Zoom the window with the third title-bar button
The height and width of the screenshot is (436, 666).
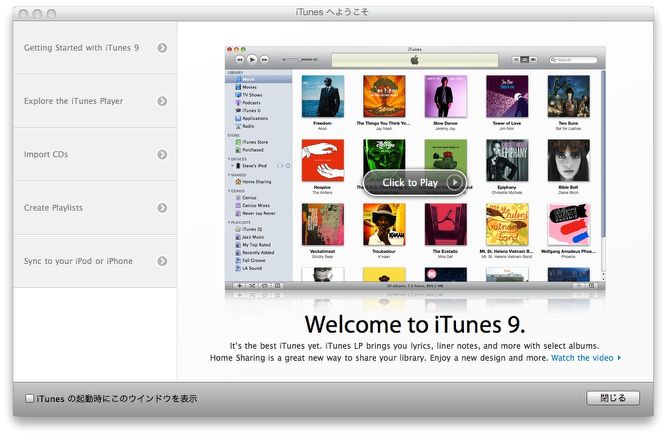point(51,14)
